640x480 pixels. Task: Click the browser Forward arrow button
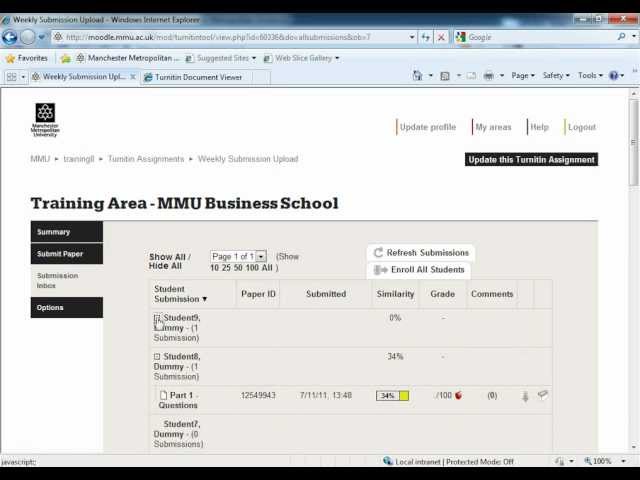pos(28,37)
